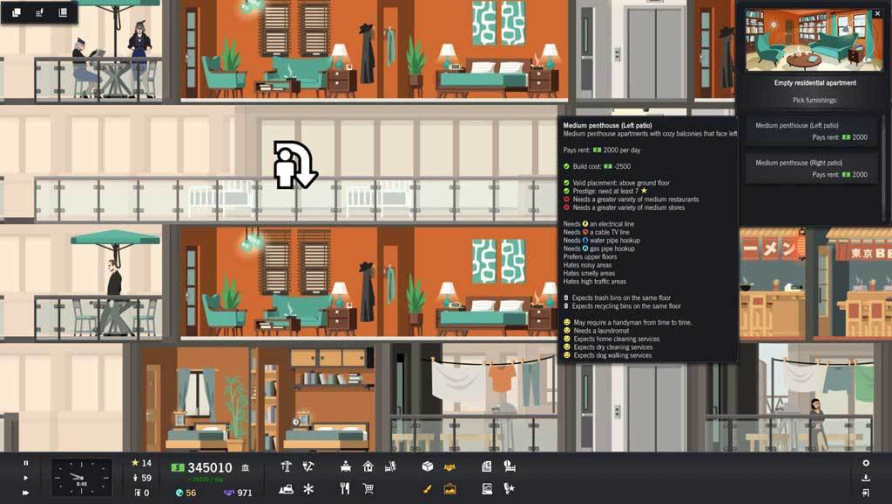Set game speed to normal play
The height and width of the screenshot is (504, 892).
click(x=26, y=478)
